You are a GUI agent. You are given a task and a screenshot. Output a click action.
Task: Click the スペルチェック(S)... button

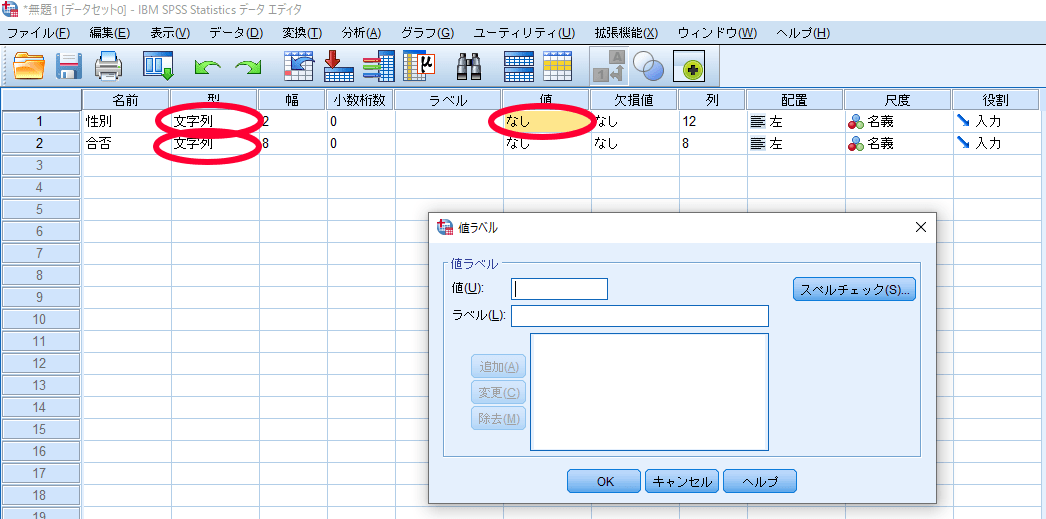[x=855, y=290]
